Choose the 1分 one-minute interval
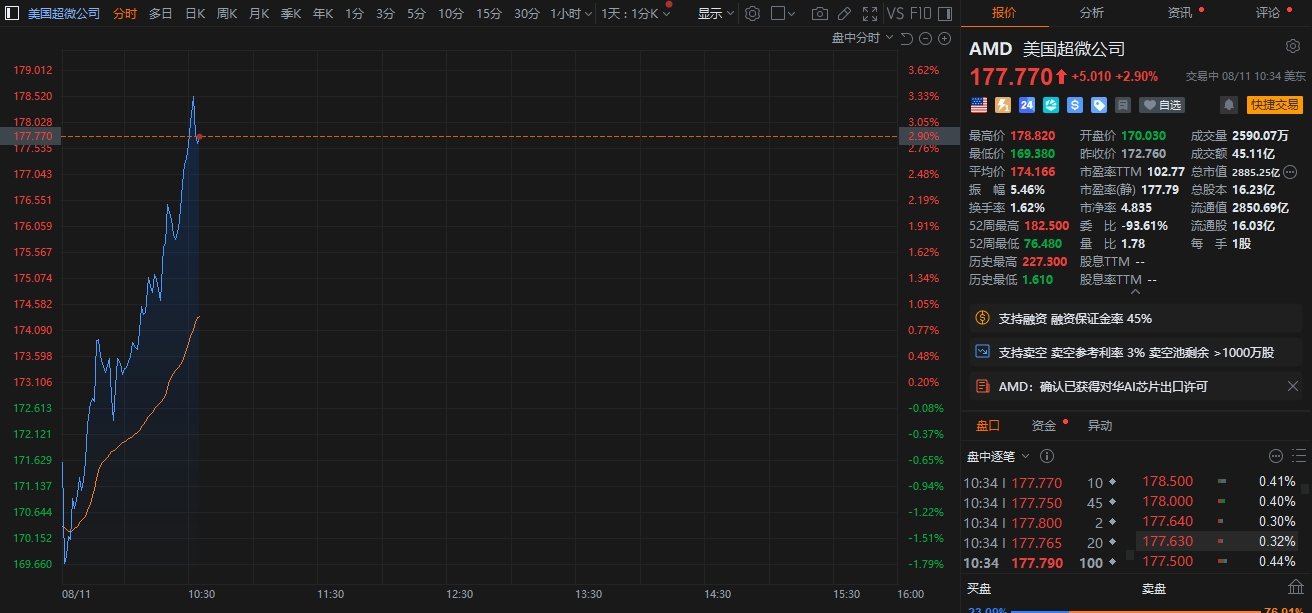 [x=354, y=14]
